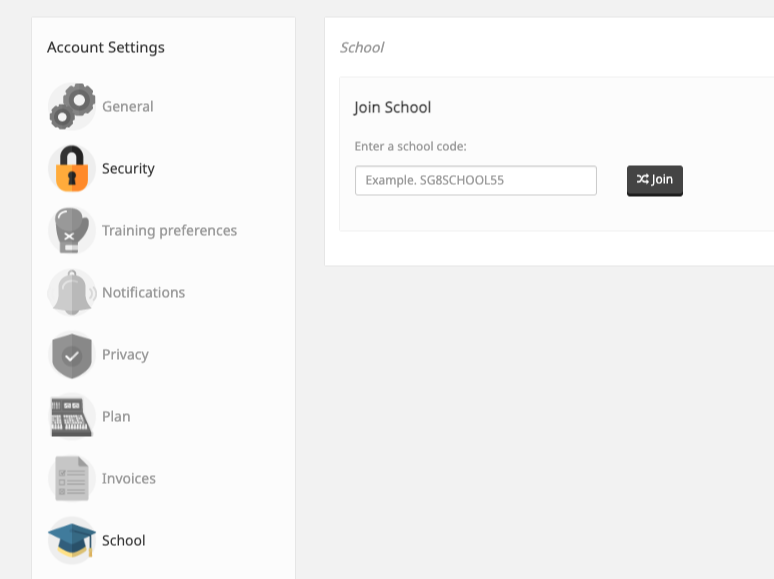Click the Join button

655,180
